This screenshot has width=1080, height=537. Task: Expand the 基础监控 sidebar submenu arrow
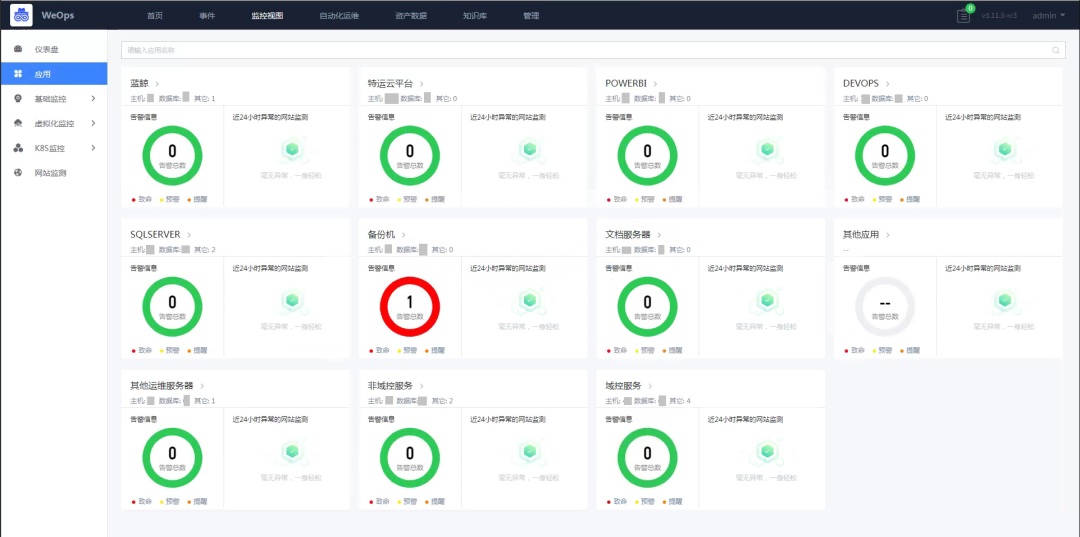[x=93, y=98]
